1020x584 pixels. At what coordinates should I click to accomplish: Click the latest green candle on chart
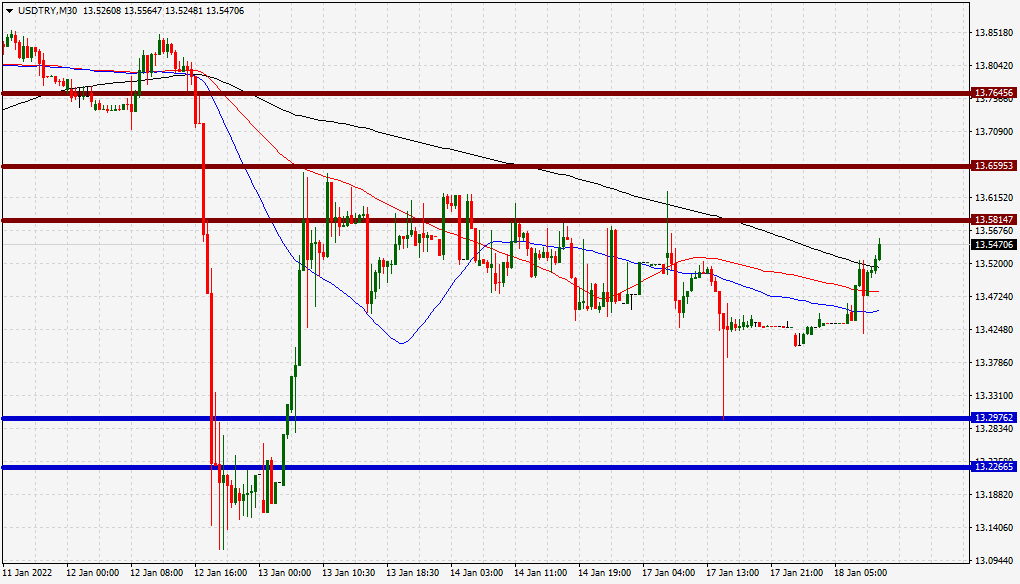coord(879,249)
